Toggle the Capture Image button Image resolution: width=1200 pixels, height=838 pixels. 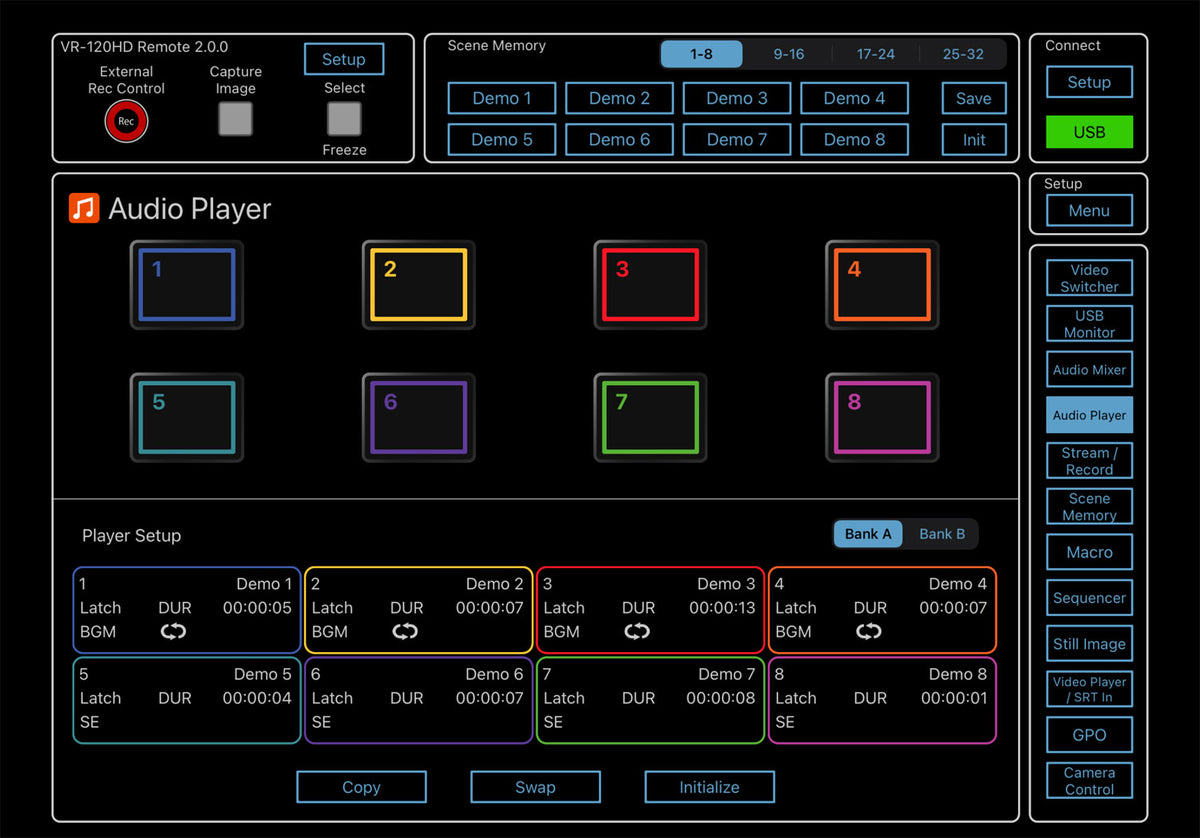[x=236, y=119]
